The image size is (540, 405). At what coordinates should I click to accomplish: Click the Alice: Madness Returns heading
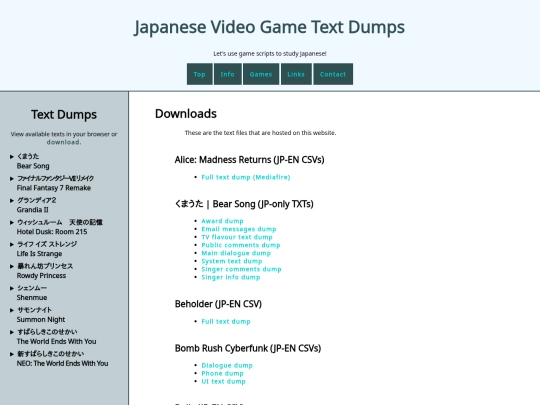[x=249, y=160]
